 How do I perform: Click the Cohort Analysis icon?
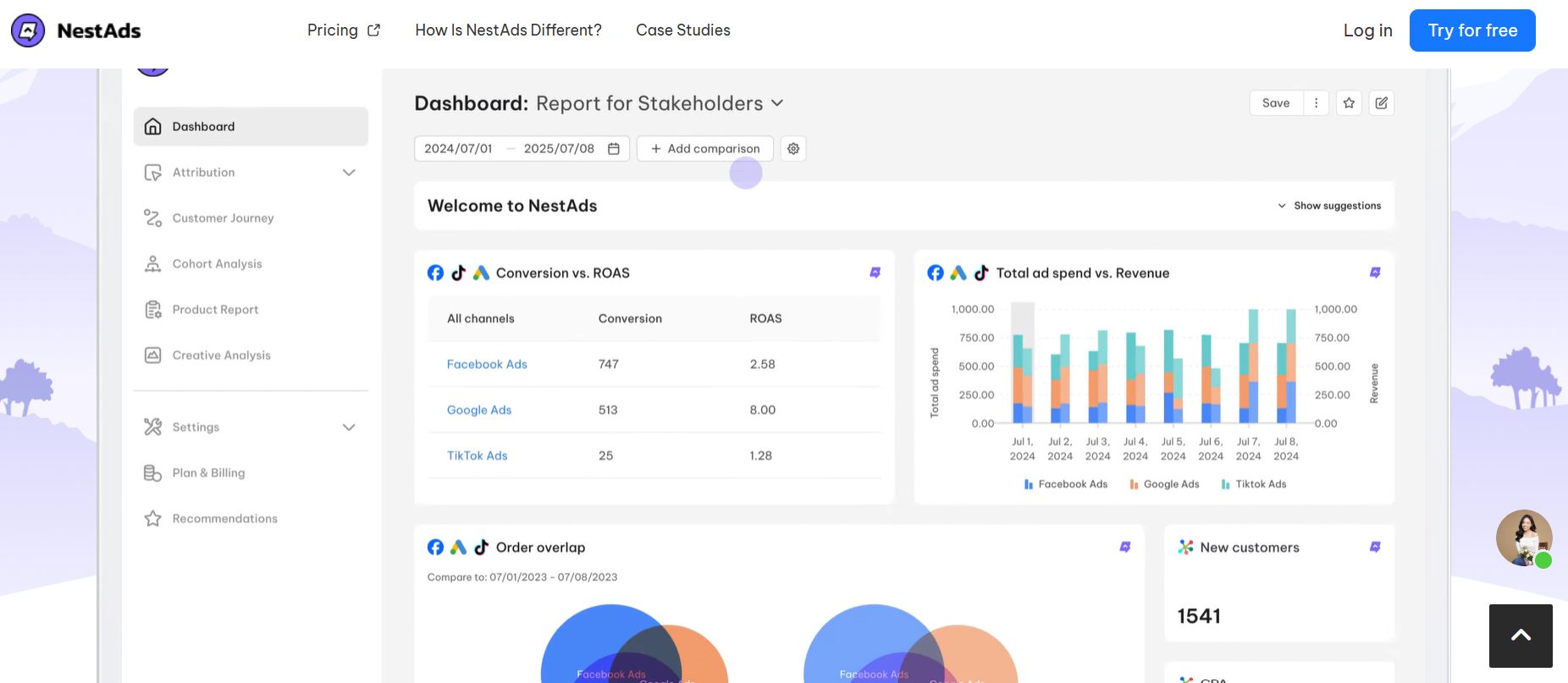tap(152, 264)
